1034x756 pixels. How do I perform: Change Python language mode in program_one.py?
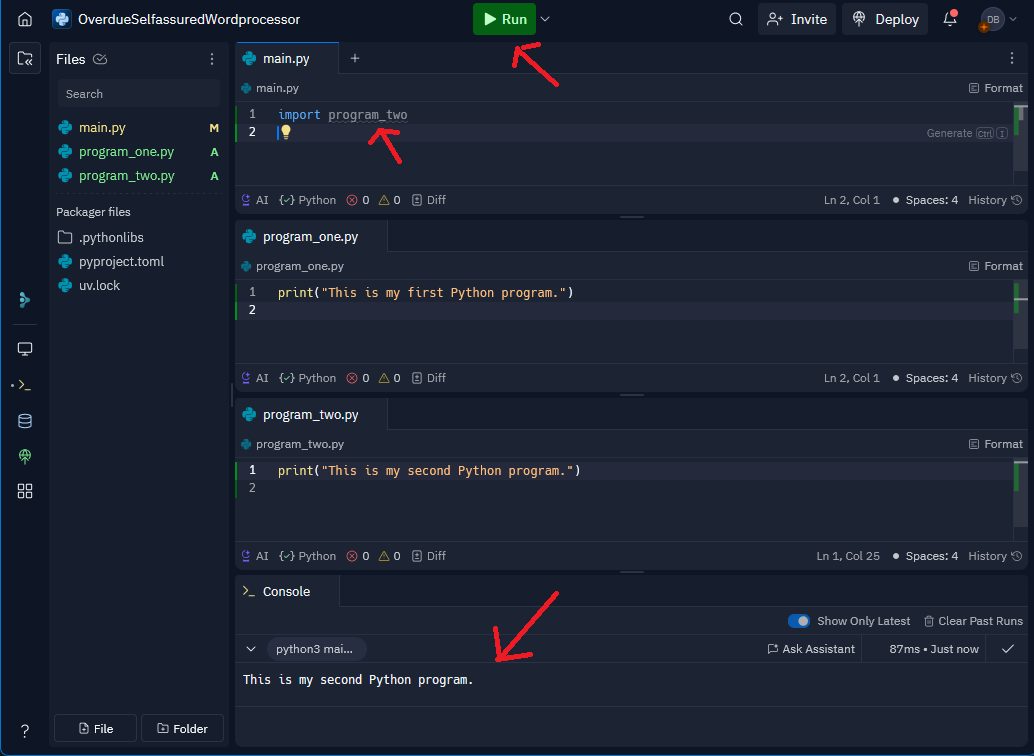point(307,378)
